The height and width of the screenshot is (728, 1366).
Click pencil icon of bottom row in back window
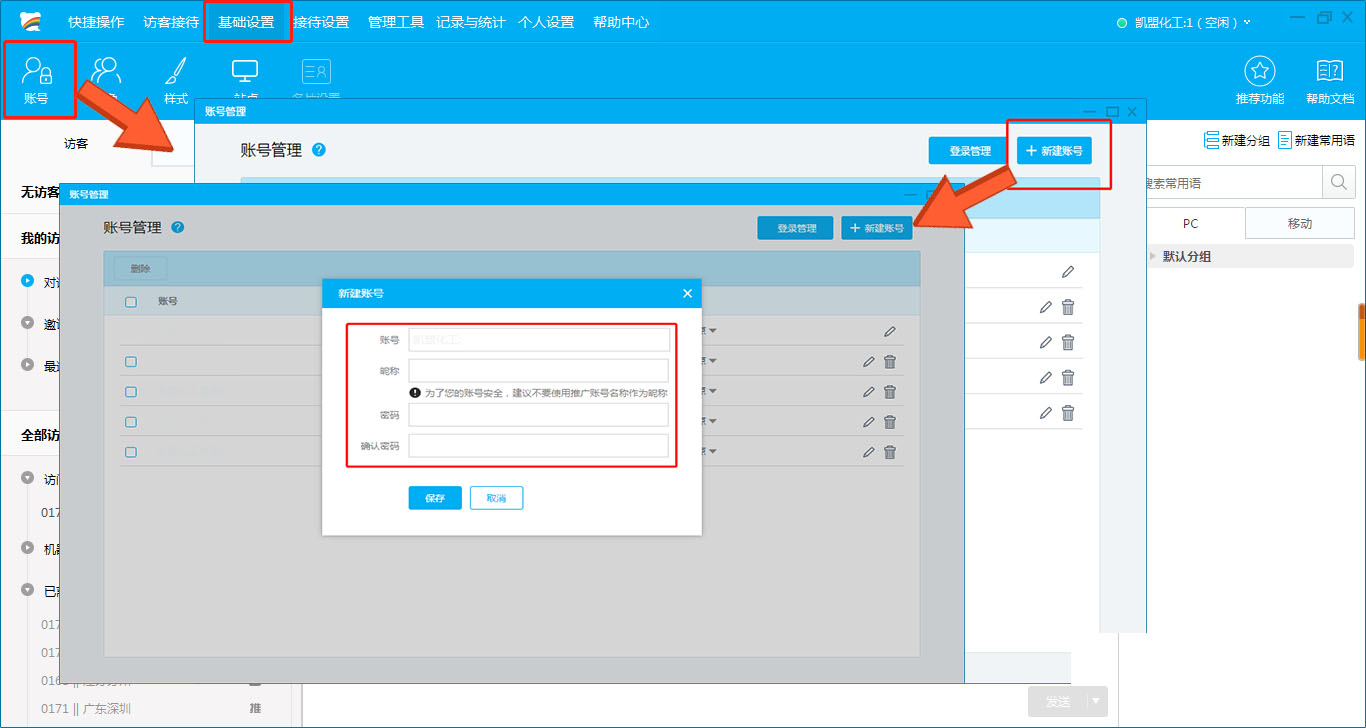coord(1046,412)
